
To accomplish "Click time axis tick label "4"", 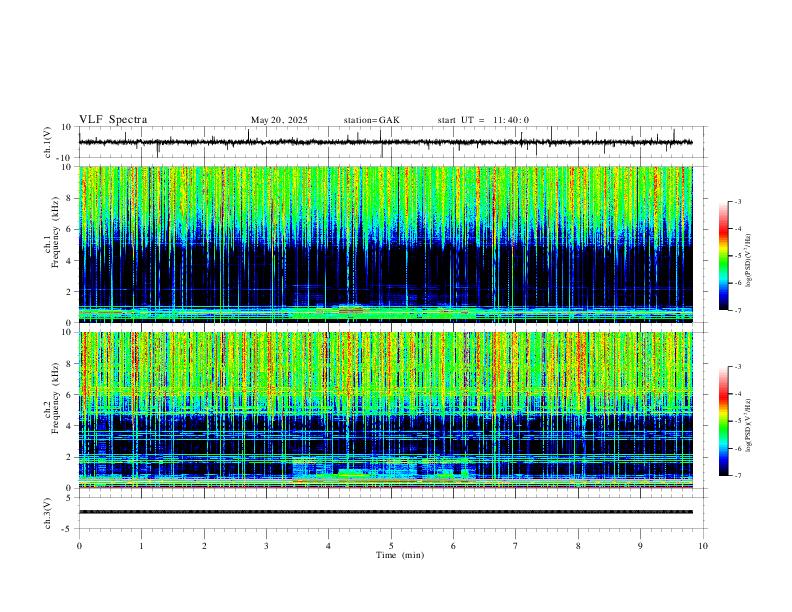I will (x=328, y=546).
